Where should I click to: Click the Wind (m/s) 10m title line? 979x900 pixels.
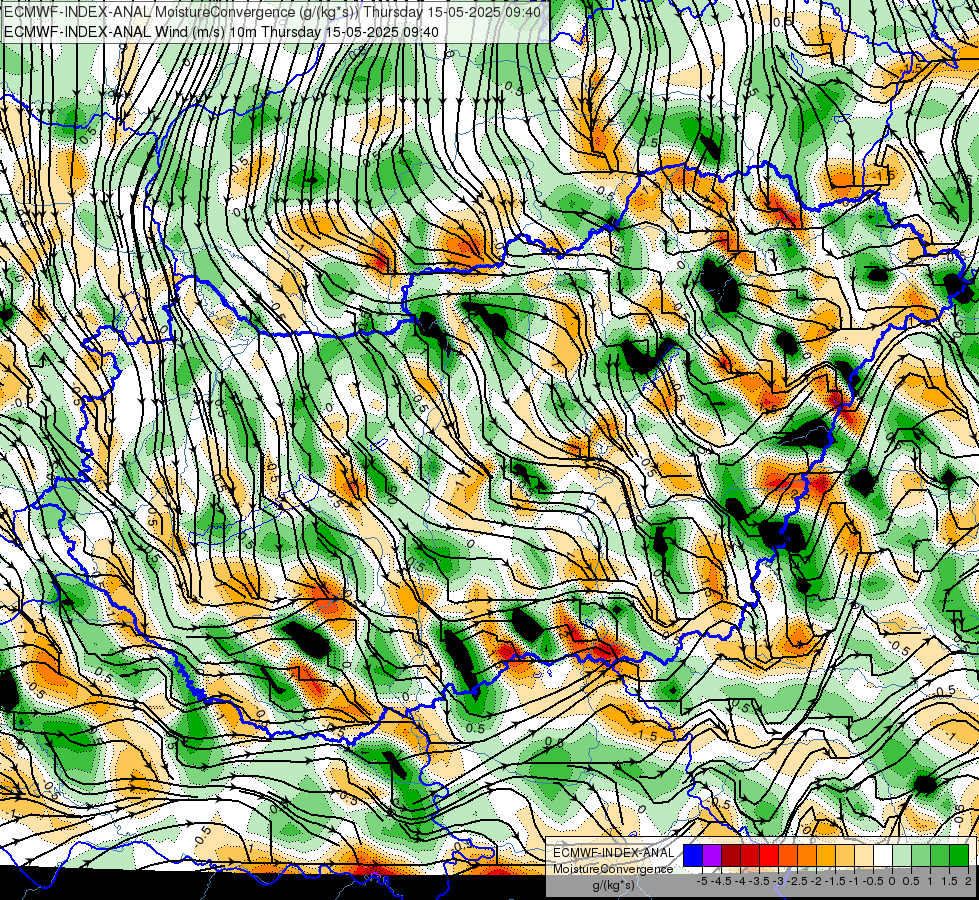[221, 32]
